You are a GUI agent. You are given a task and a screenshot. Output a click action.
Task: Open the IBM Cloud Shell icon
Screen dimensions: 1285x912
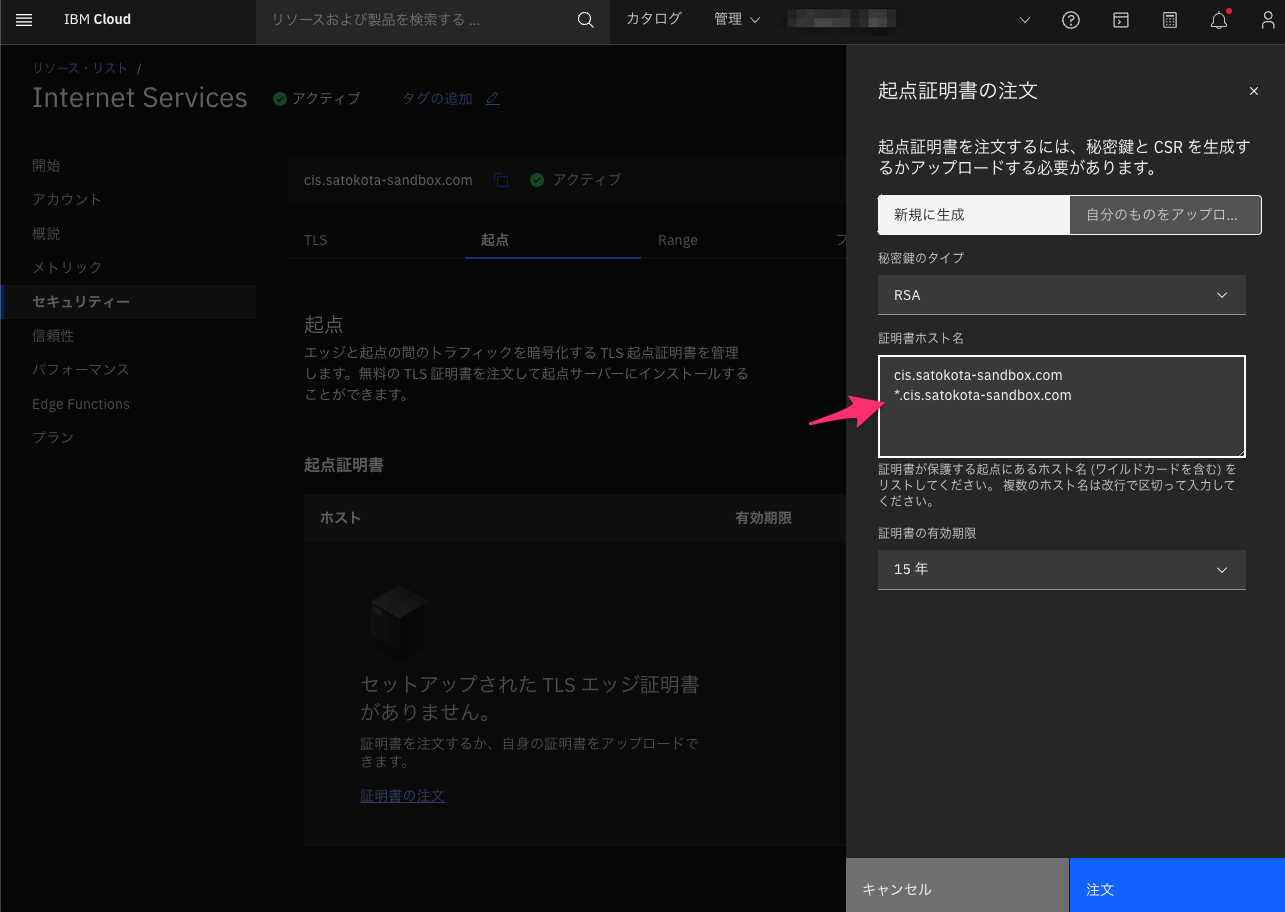(1121, 20)
